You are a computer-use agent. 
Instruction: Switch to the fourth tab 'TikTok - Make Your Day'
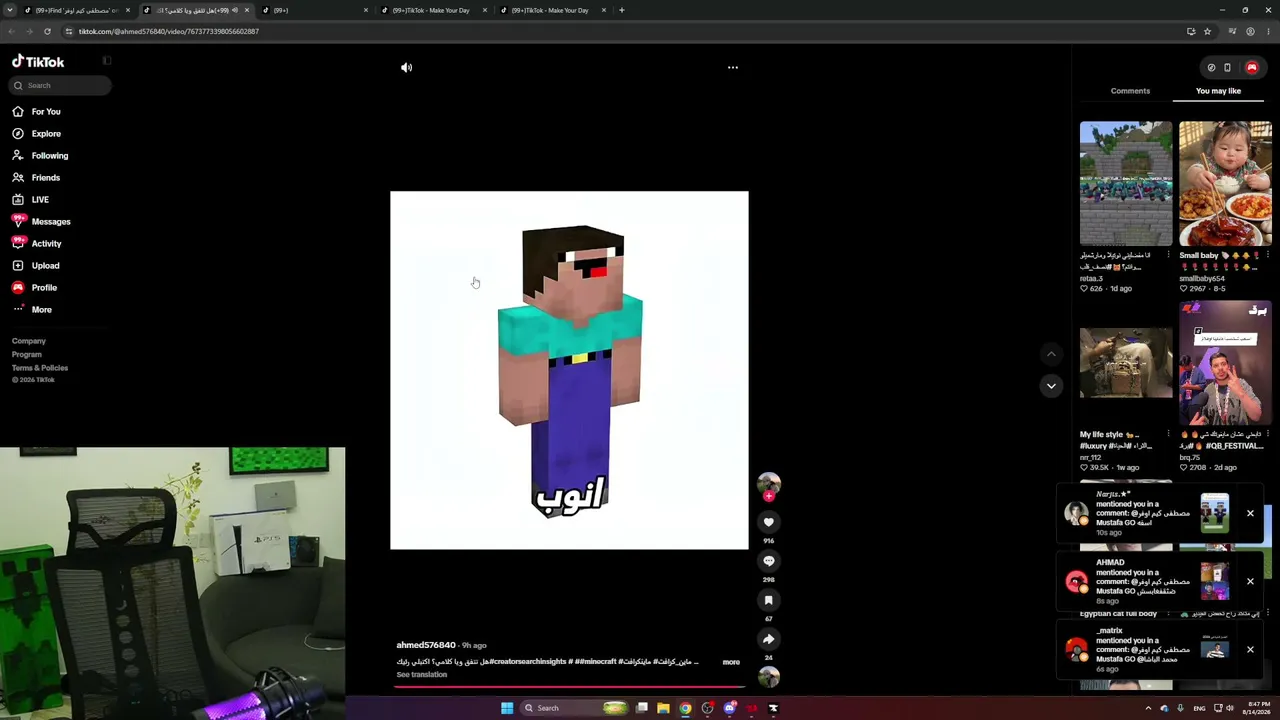pos(431,10)
